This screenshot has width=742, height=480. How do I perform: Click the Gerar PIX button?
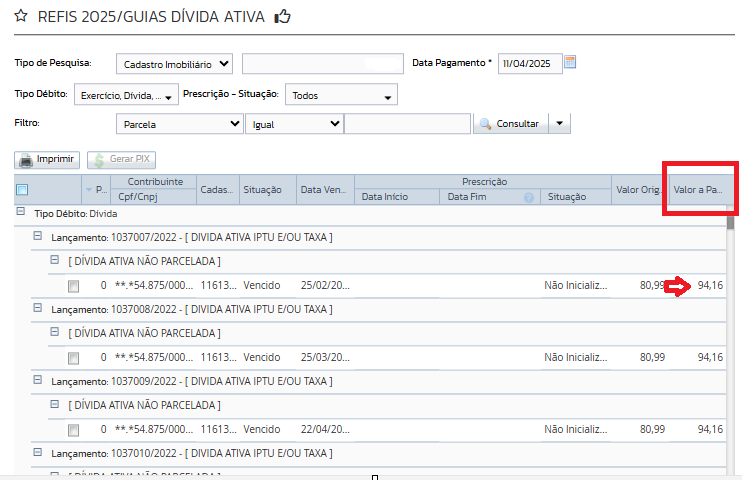[x=122, y=160]
